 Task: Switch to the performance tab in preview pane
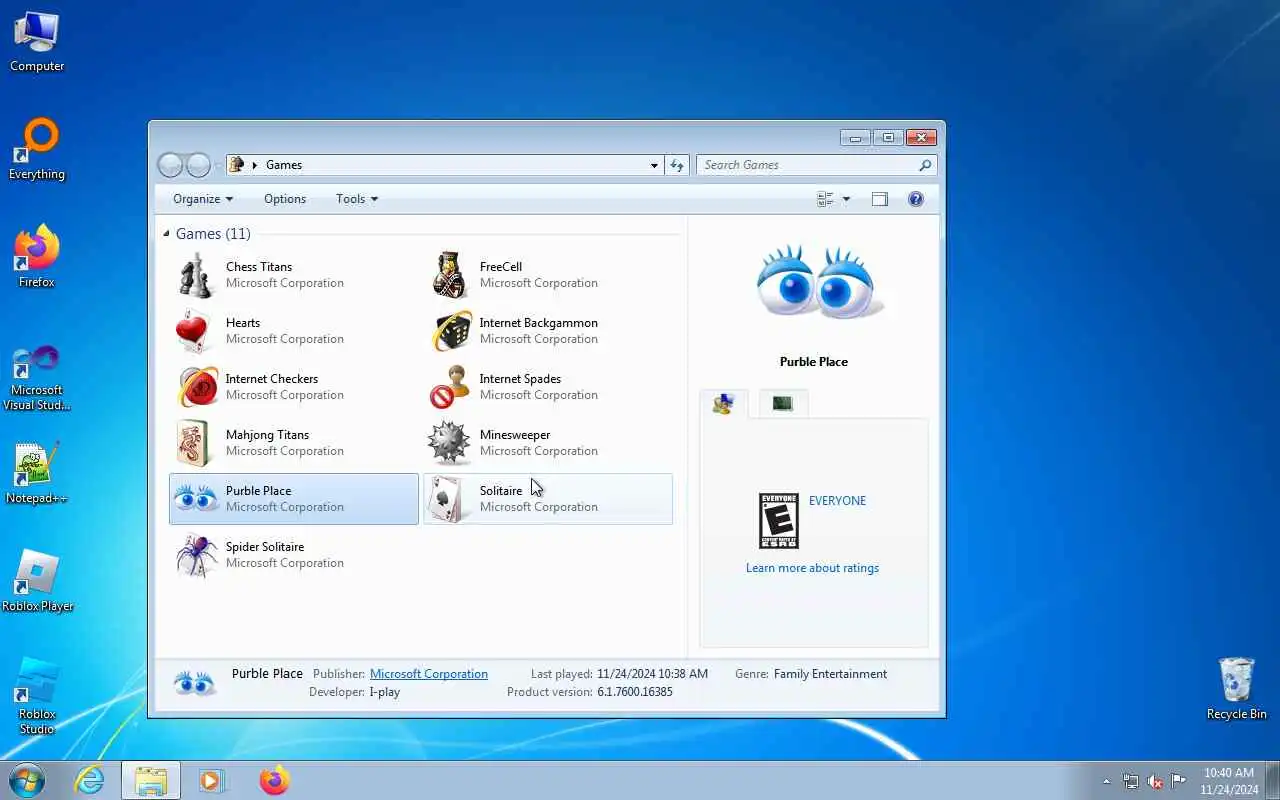[783, 403]
